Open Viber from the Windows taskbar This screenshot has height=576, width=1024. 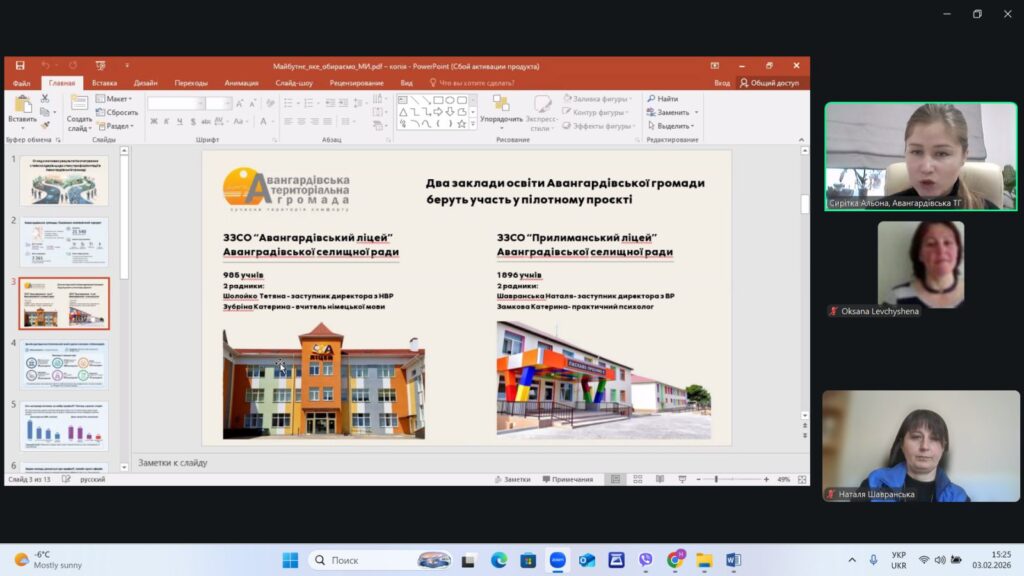[645, 560]
